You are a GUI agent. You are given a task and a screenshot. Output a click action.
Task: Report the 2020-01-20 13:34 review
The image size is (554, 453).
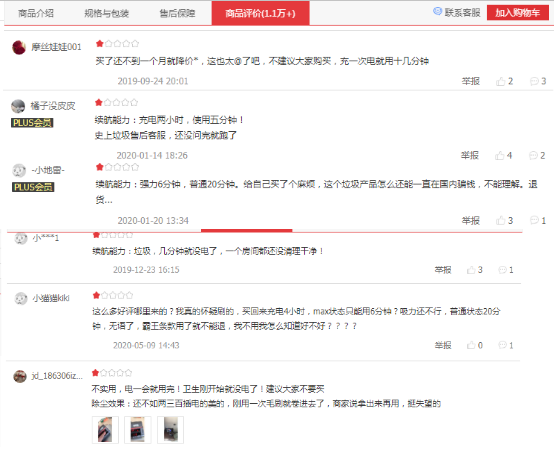pyautogui.click(x=470, y=221)
